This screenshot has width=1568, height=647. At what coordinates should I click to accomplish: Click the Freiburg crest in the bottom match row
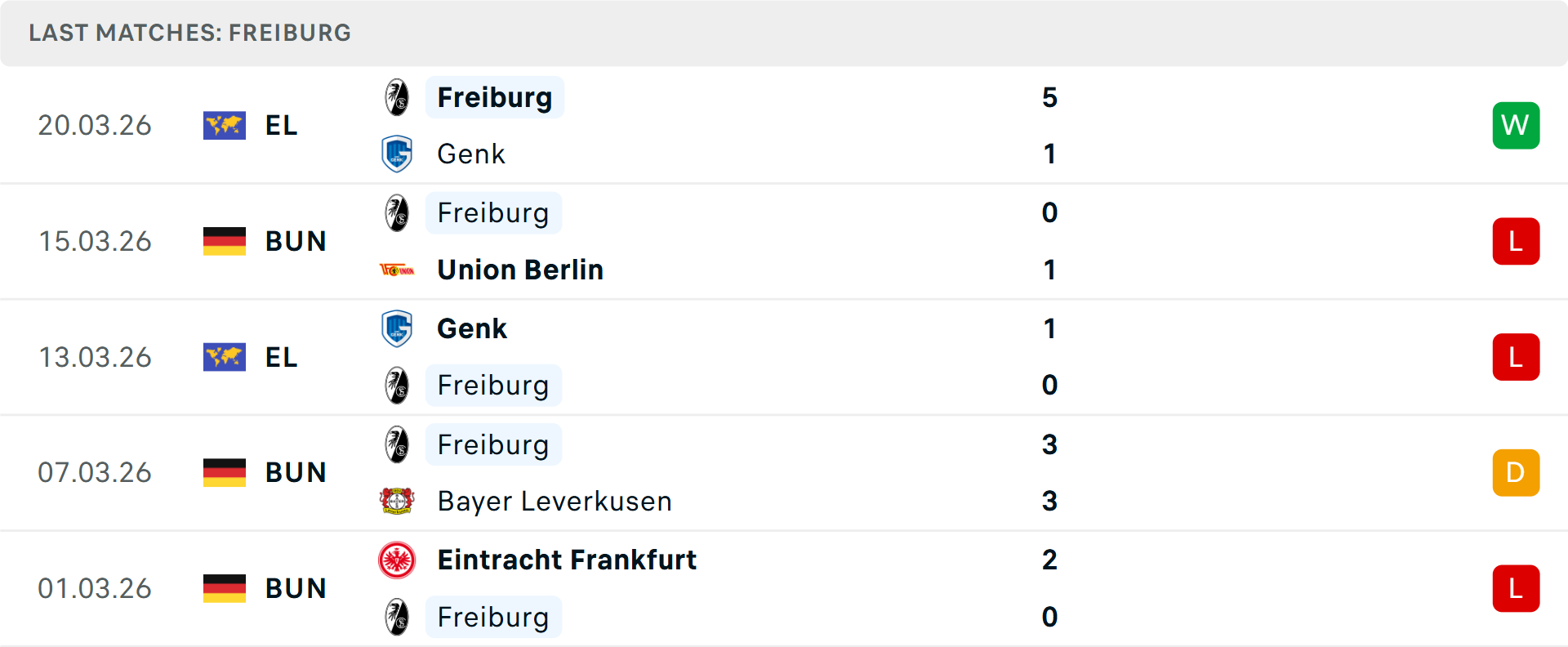point(398,617)
